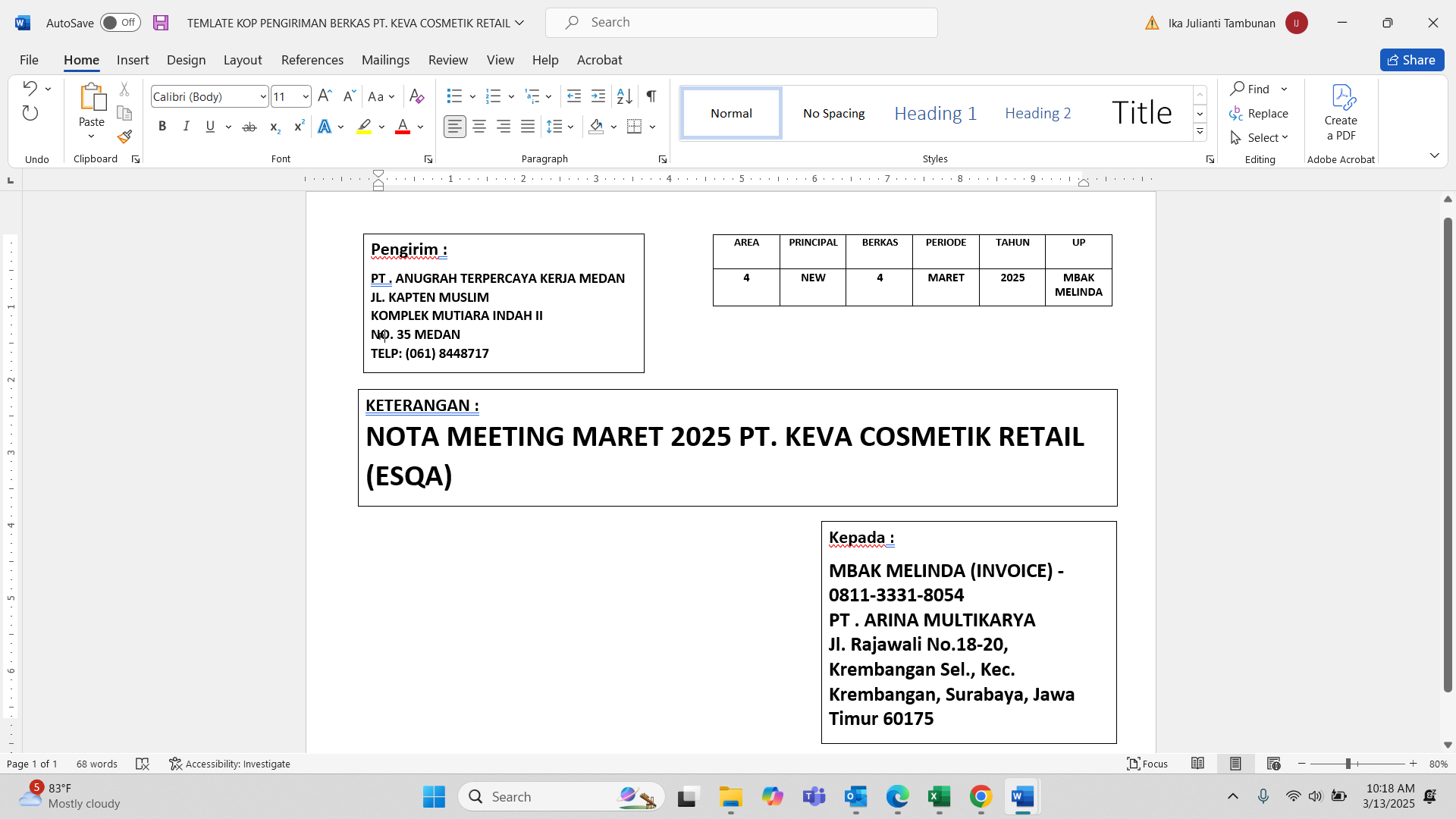Toggle Strikethrough formatting
Screen dimensions: 1456x819
tap(249, 127)
